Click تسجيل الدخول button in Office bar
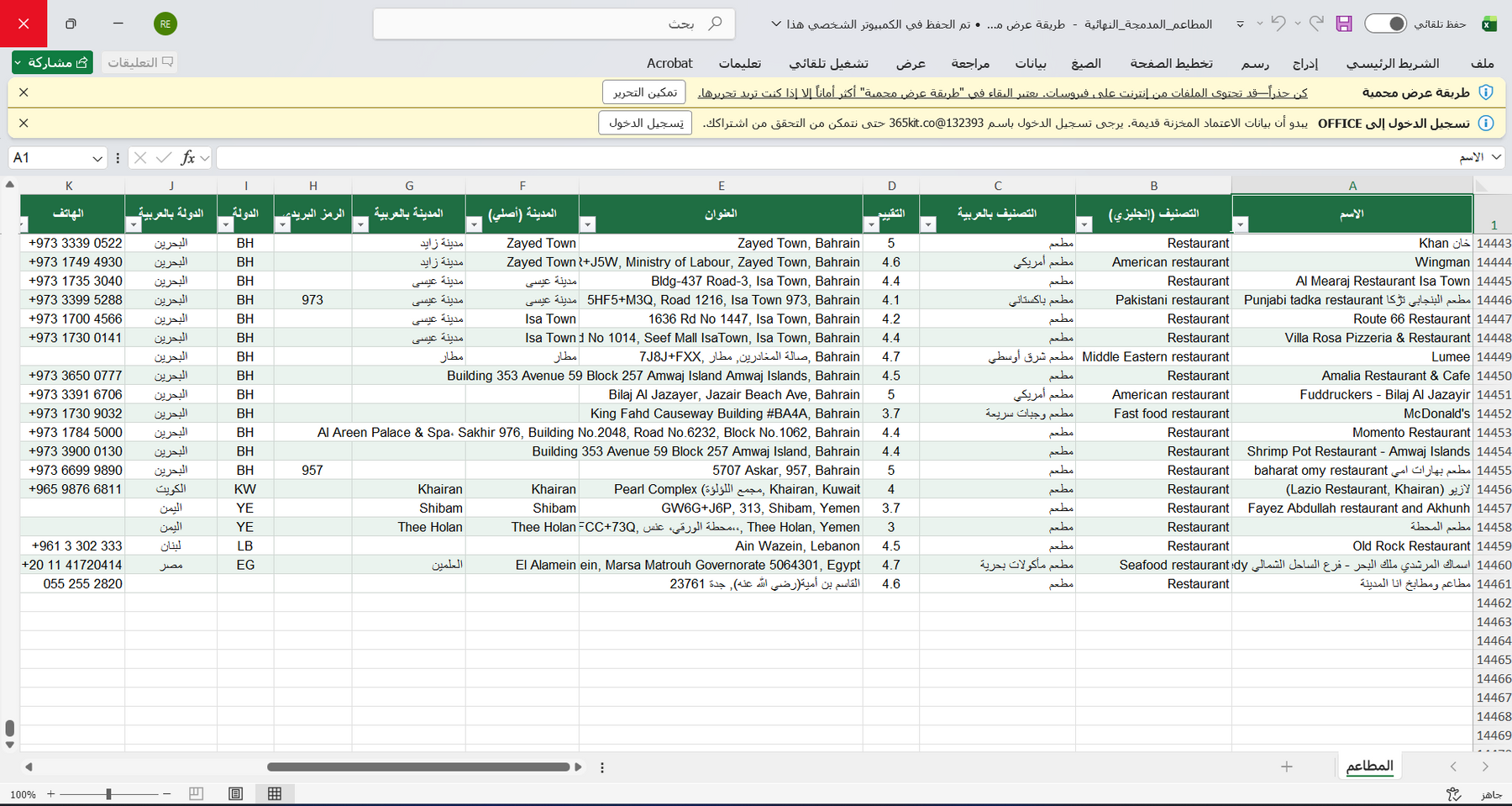Viewport: 1512px width, 806px height. [x=645, y=123]
